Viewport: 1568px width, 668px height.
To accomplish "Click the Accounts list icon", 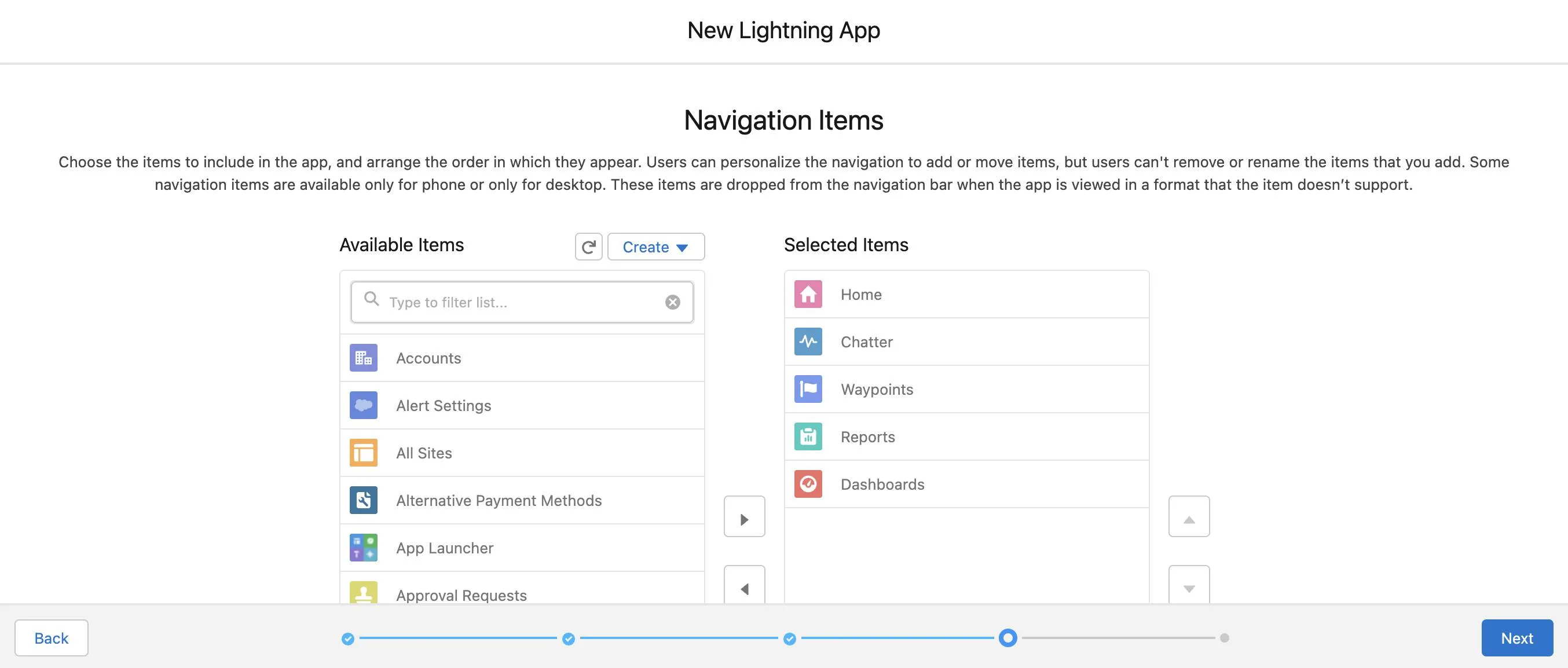I will pos(363,357).
